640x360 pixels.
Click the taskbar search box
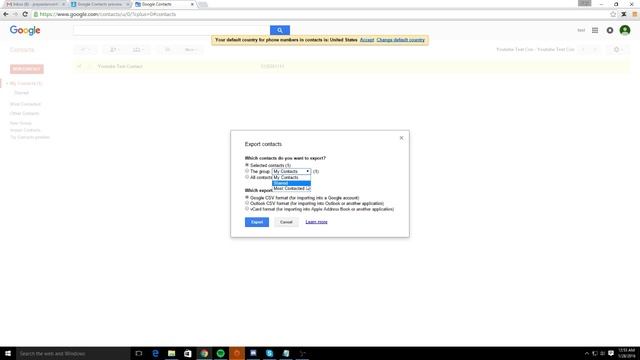click(73, 353)
